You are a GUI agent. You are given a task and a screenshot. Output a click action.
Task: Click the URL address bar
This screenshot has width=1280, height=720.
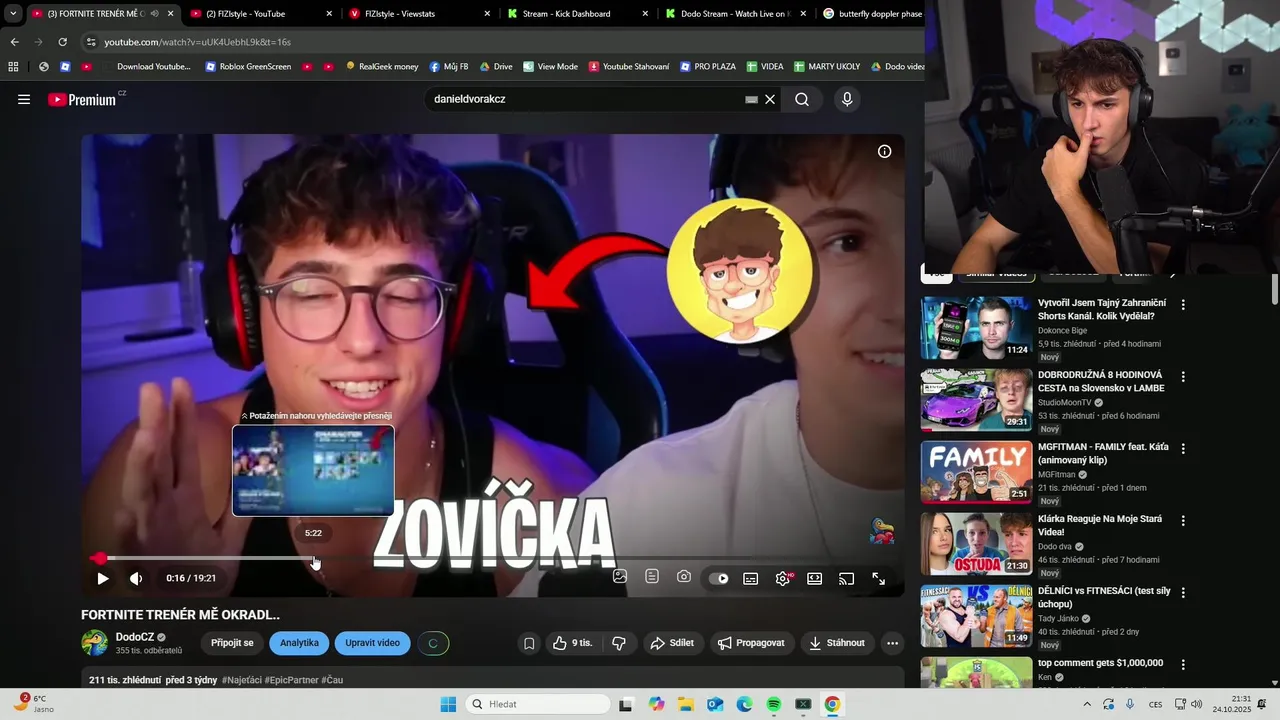tap(500, 42)
